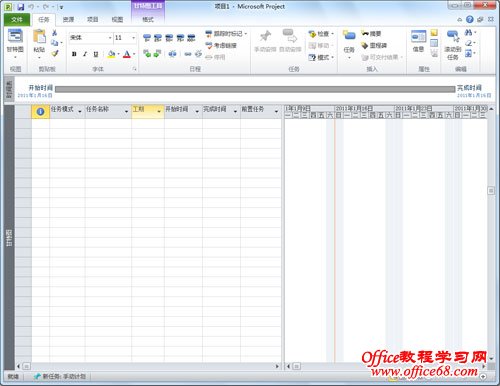Click the gray timeline bar
Image resolution: width=500 pixels, height=386 pixels.
255,89
